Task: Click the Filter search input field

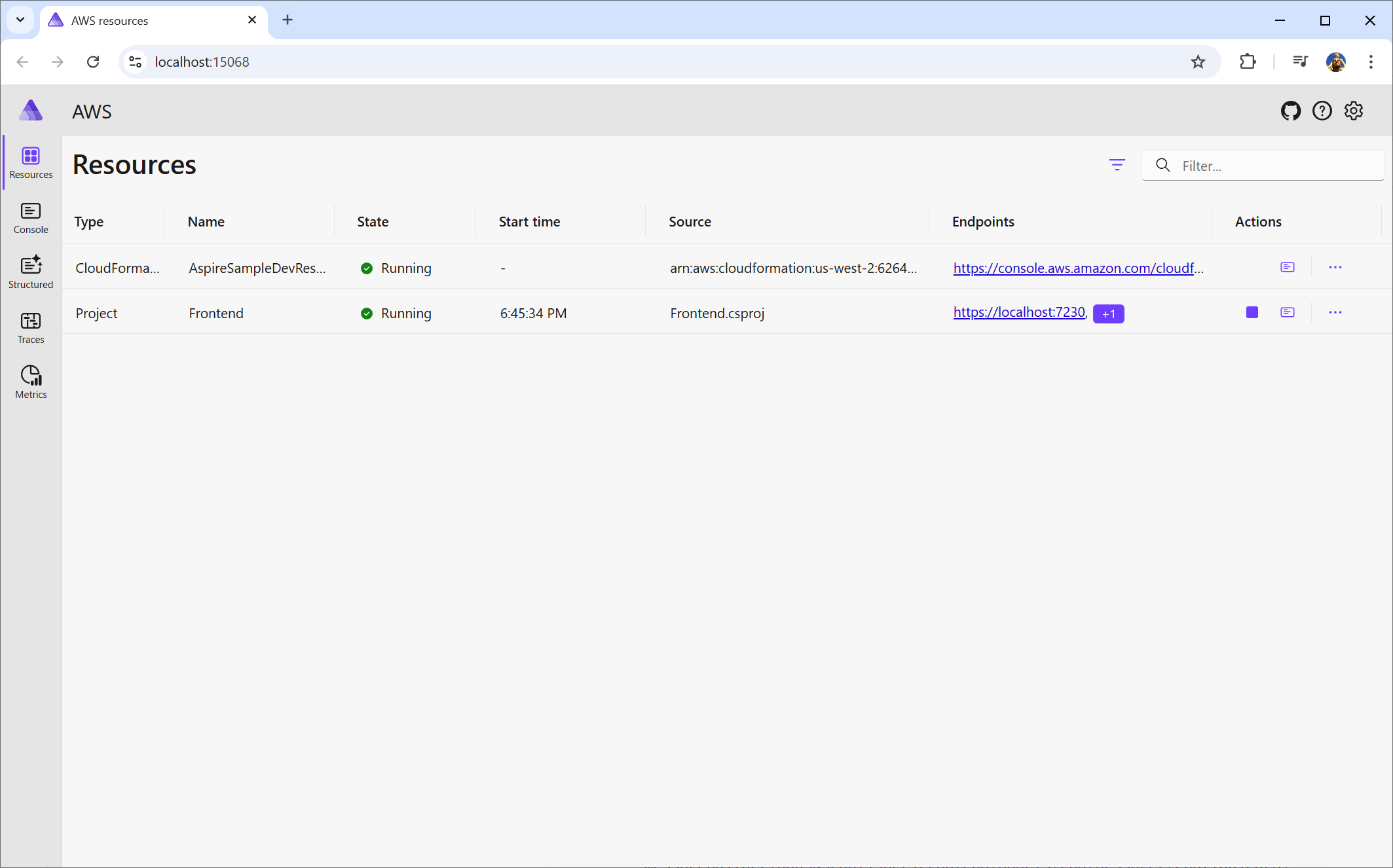Action: click(1277, 166)
